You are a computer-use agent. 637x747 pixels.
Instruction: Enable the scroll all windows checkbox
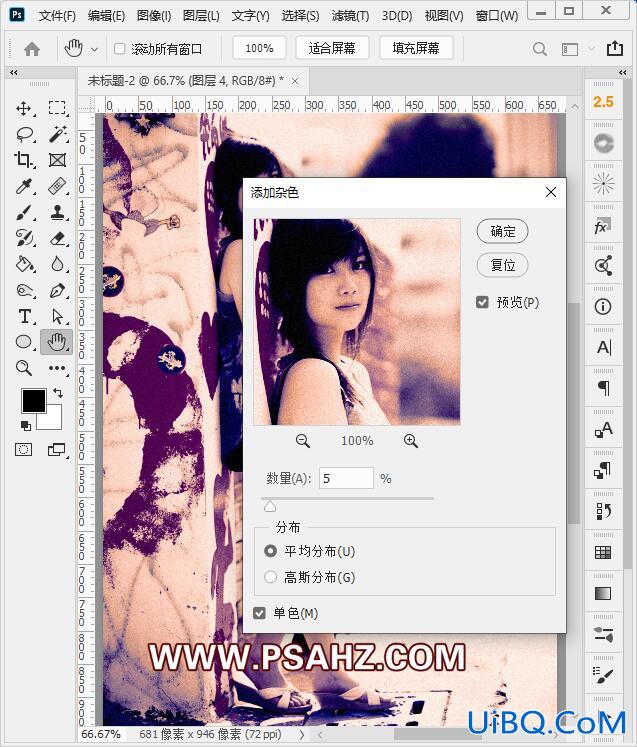120,49
